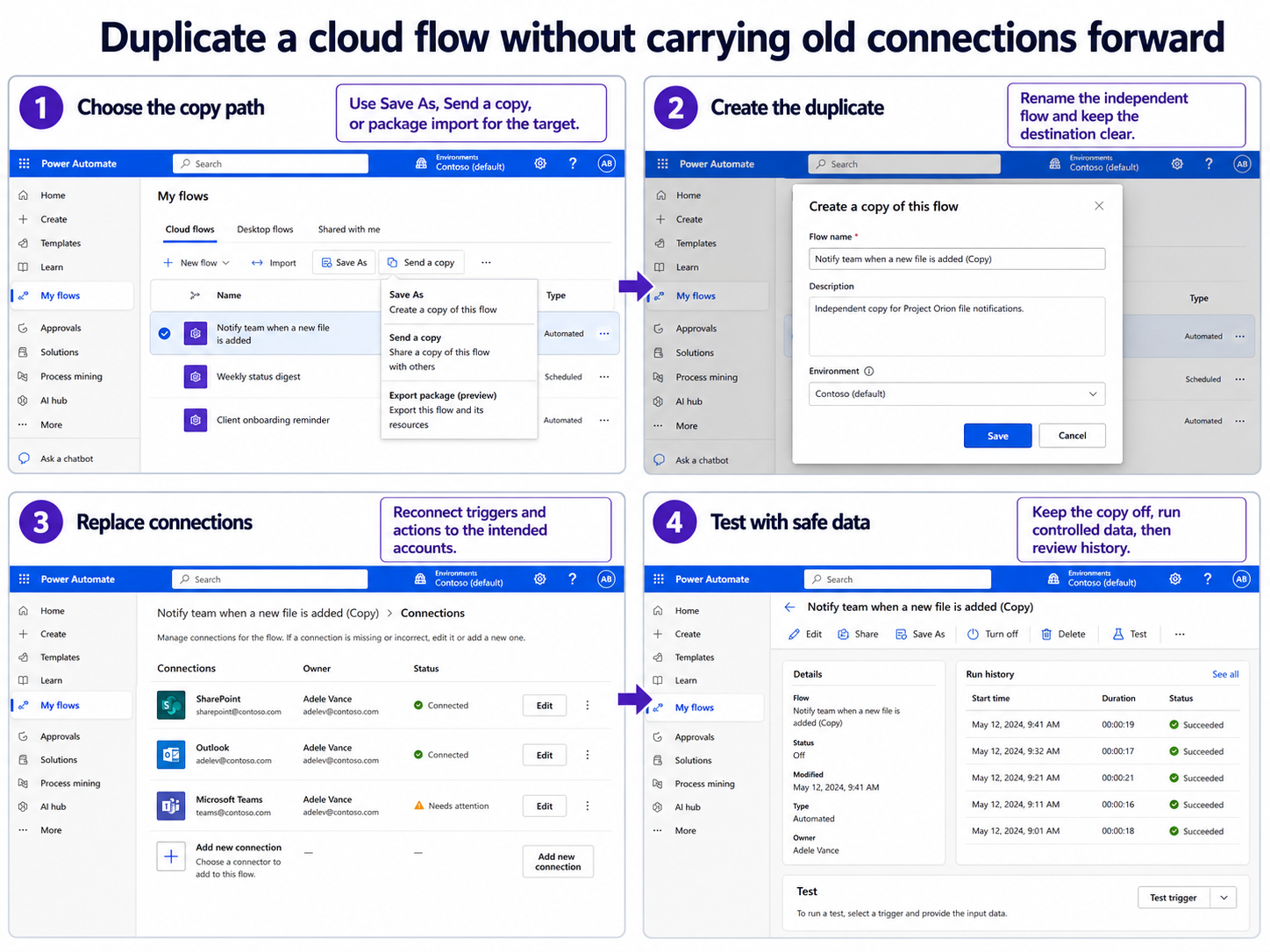Click the Outlook connector icon
The height and width of the screenshot is (952, 1270).
171,754
